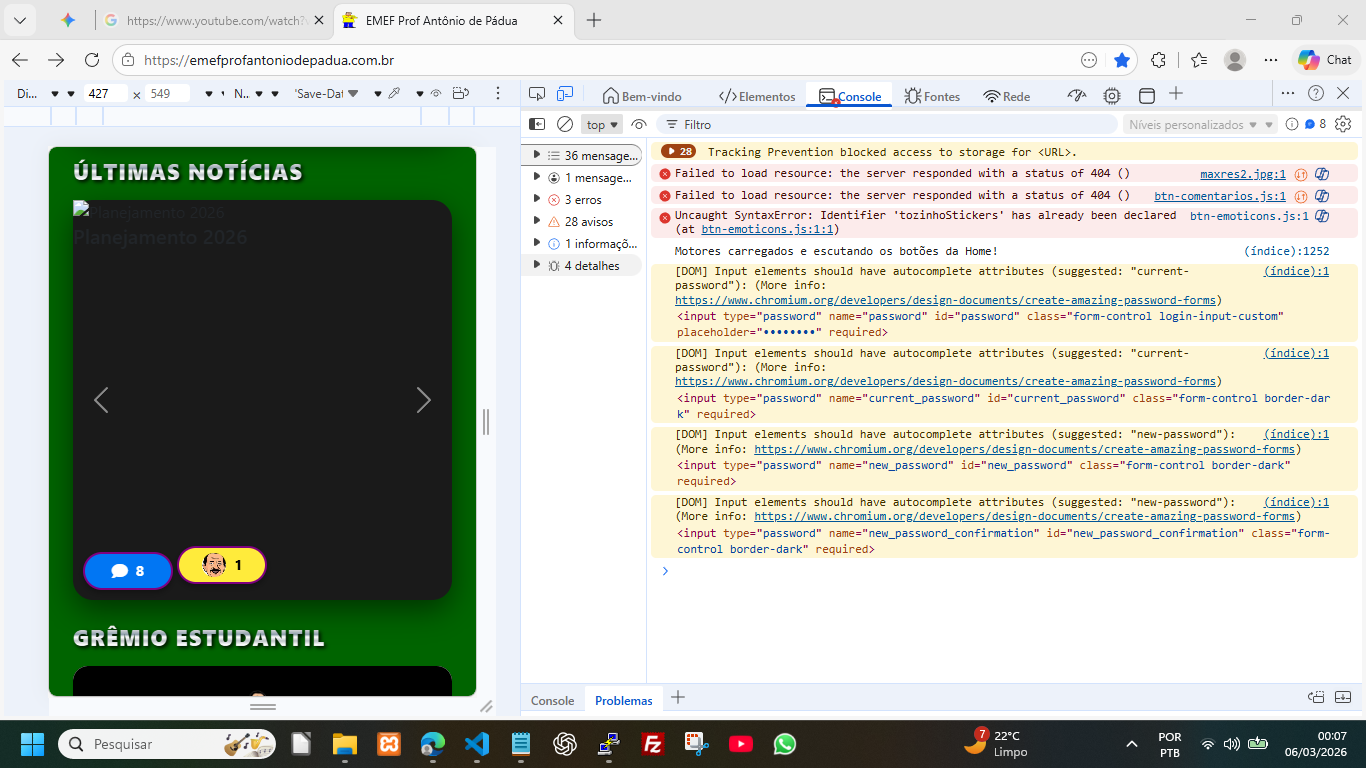The height and width of the screenshot is (768, 1366).
Task: Open a new browser tab
Action: pyautogui.click(x=594, y=20)
